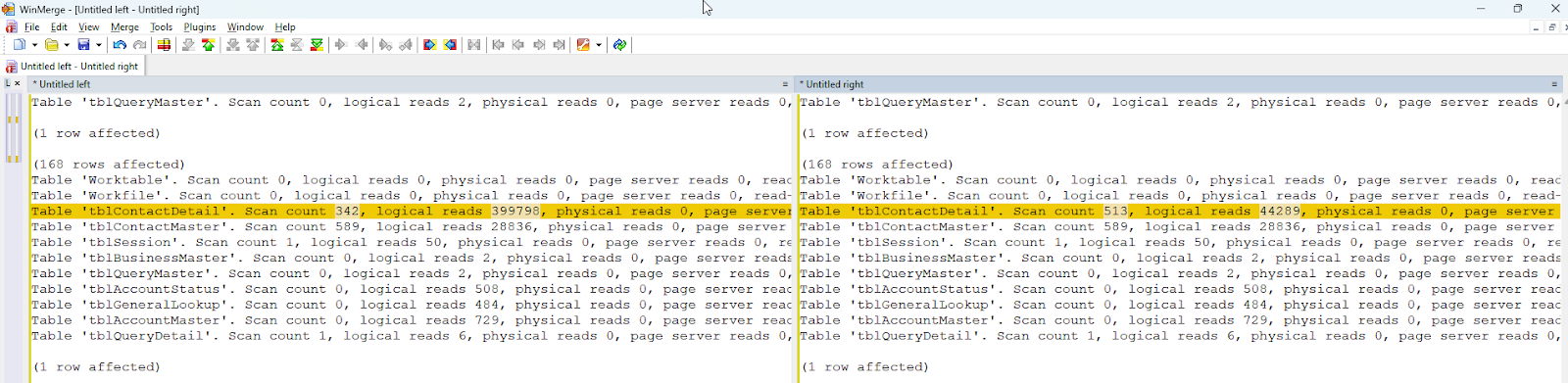Click the Copy Left toolbar icon
Viewport: 1568px width, 383px height.
pyautogui.click(x=362, y=45)
